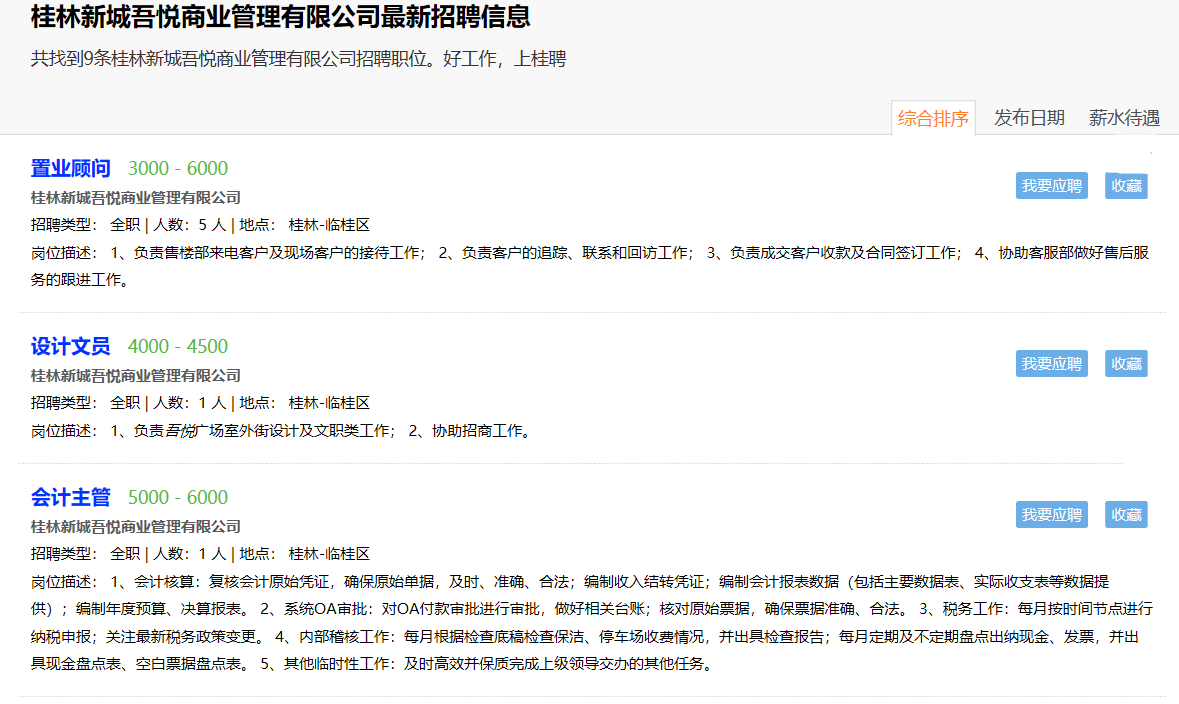Save the 会计主管 job with 收藏
Image resolution: width=1179 pixels, height=704 pixels.
1126,515
